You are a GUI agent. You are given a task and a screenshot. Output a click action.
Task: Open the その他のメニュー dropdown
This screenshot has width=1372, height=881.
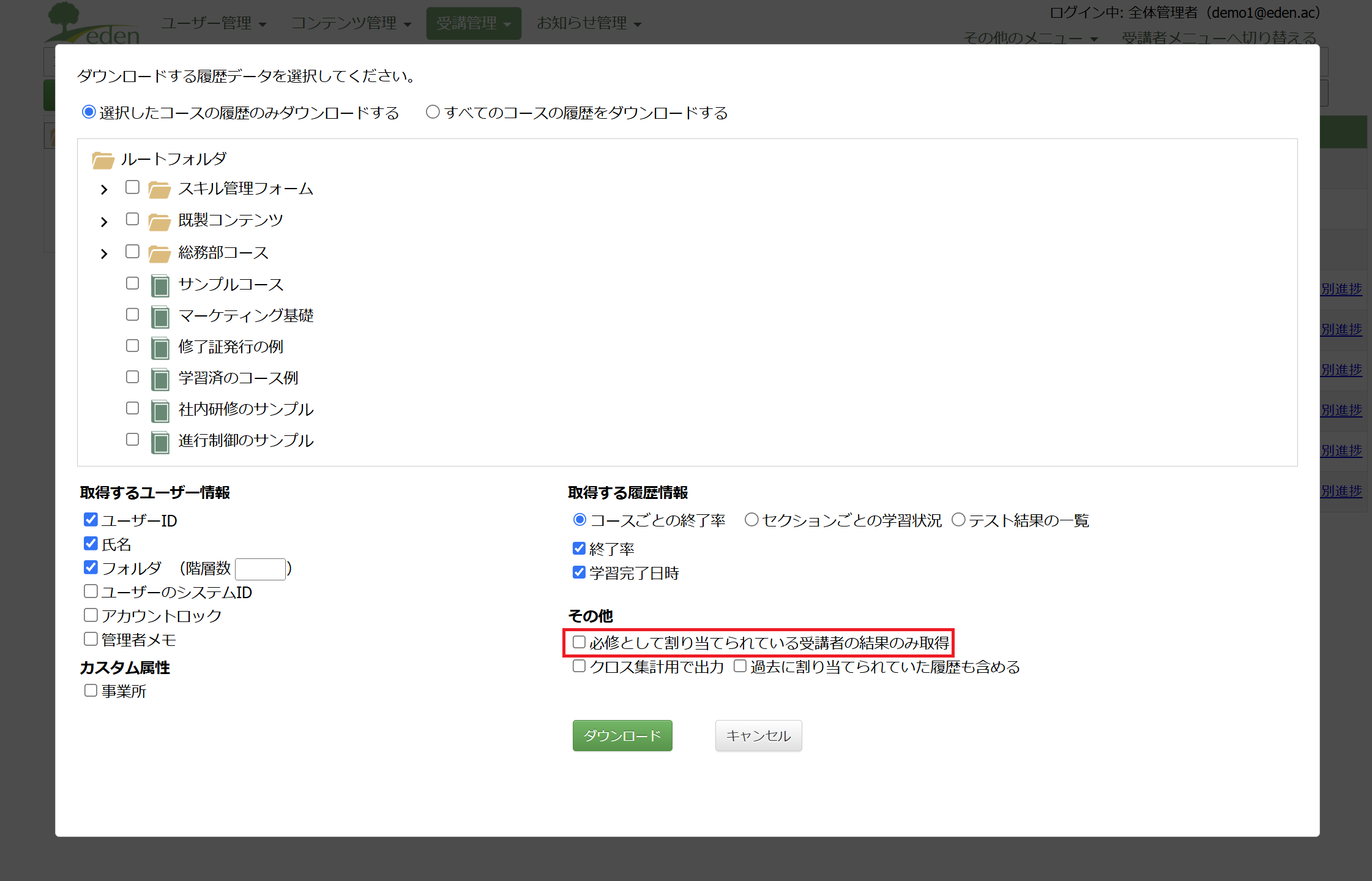point(1031,38)
